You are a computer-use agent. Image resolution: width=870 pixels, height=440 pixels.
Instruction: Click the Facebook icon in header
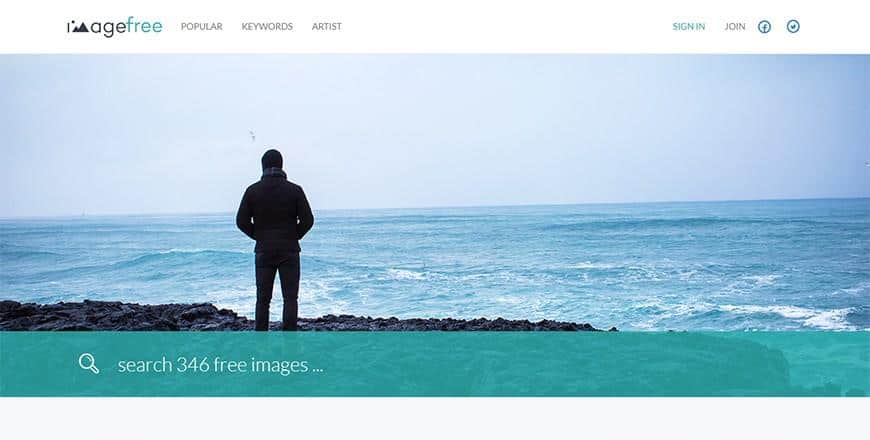click(x=764, y=27)
